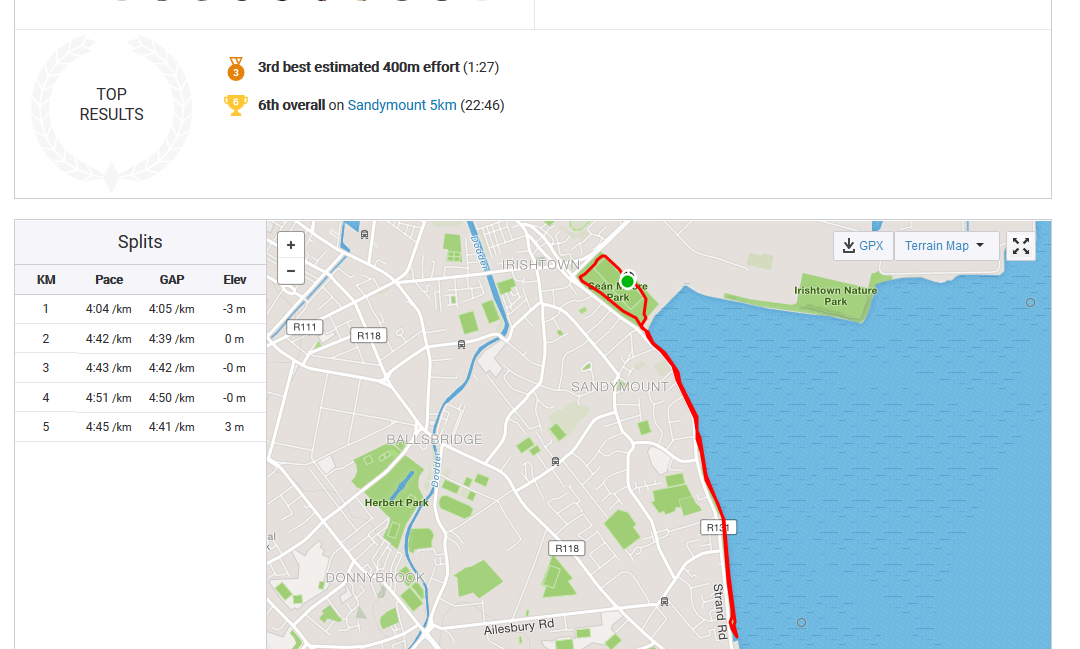The image size is (1080, 649).
Task: Click the Elev column header
Action: tap(234, 280)
